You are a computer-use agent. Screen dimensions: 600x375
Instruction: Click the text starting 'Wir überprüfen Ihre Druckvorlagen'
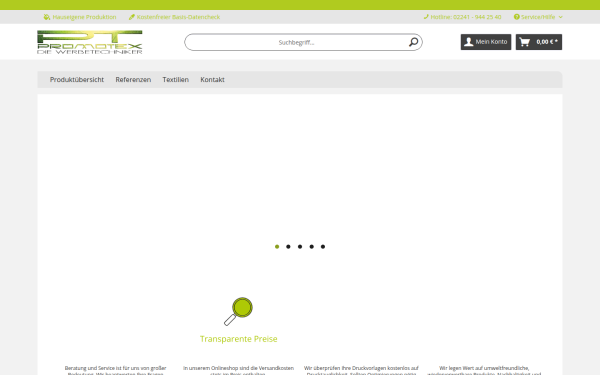pos(361,370)
